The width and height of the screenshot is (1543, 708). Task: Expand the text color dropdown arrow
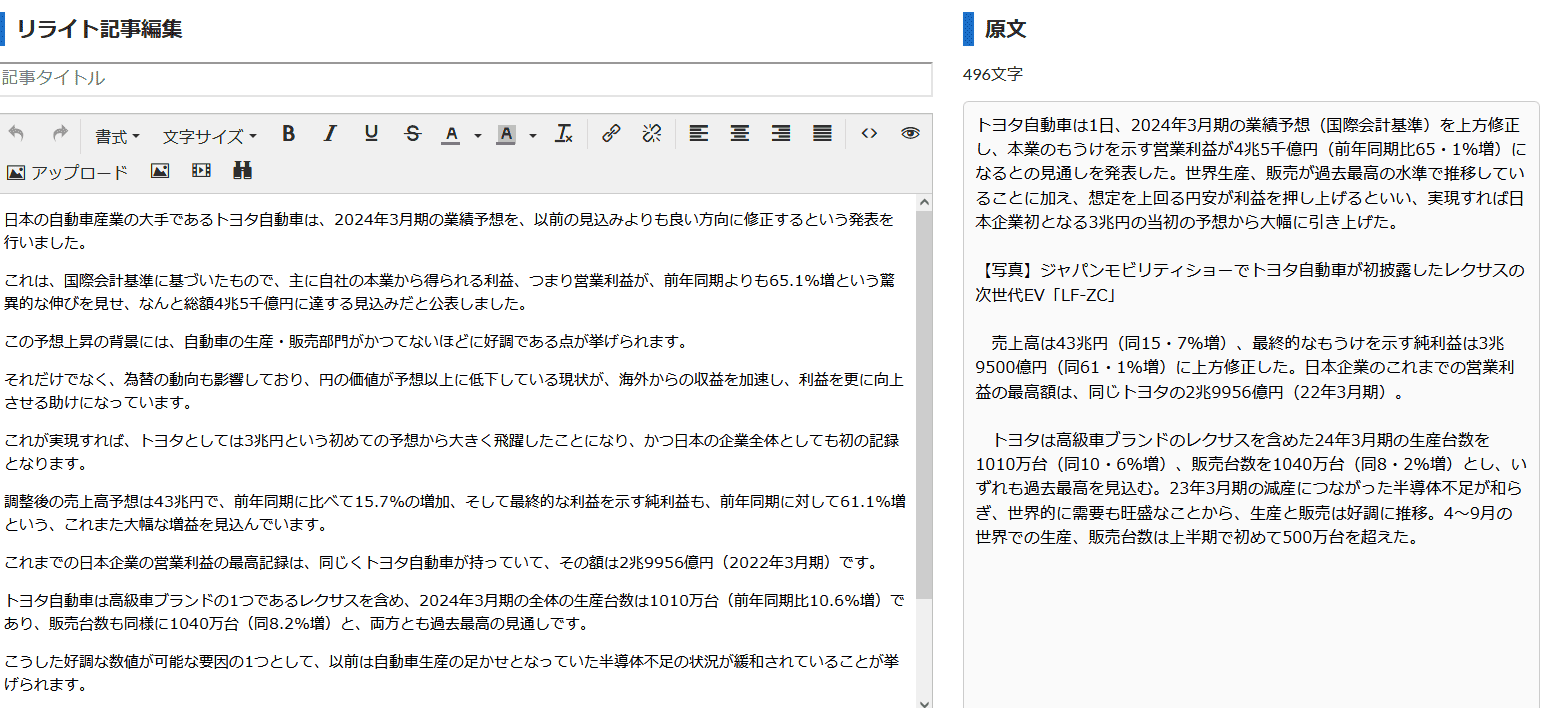point(478,135)
